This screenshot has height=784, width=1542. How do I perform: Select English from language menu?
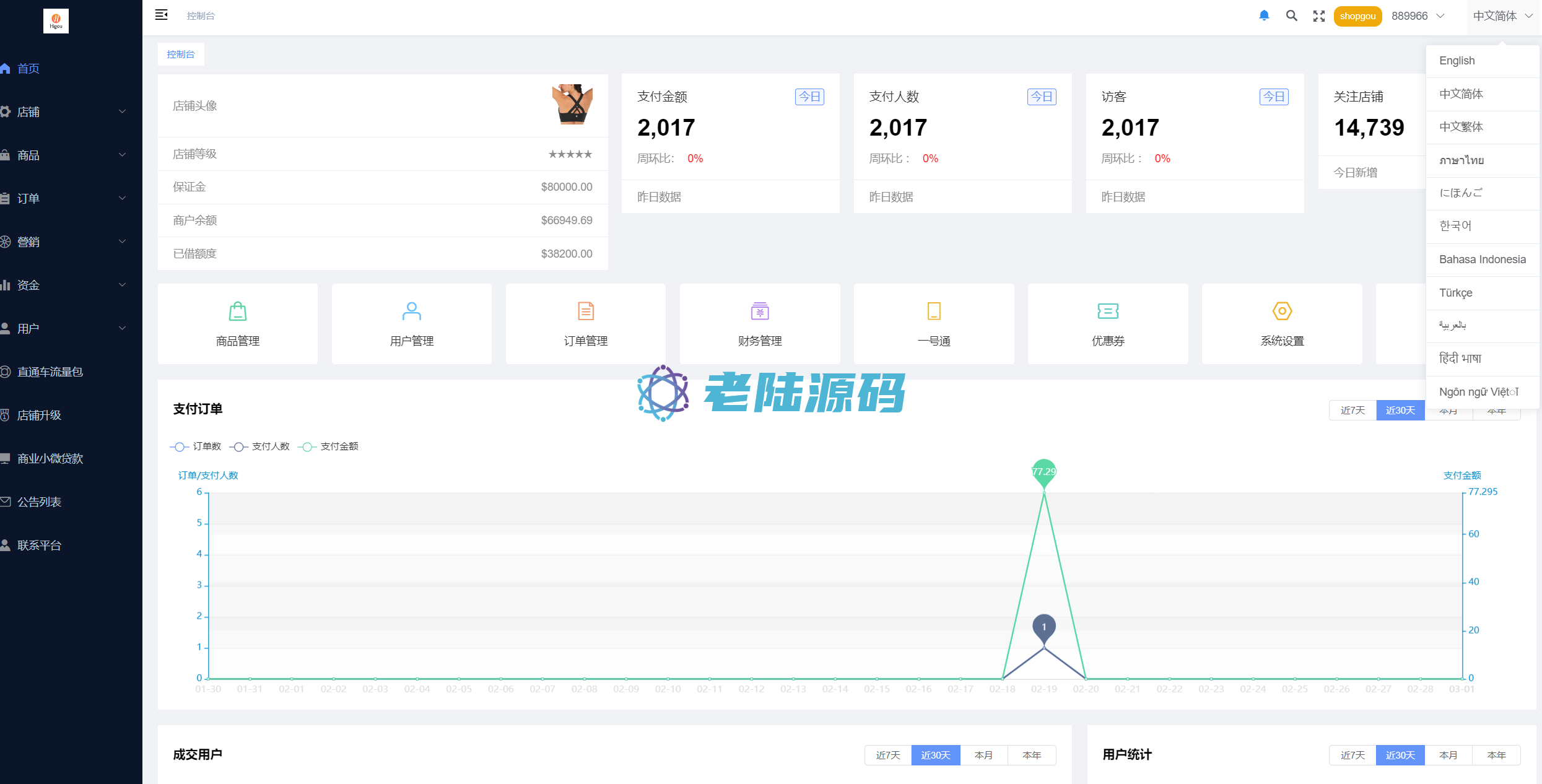(1457, 61)
